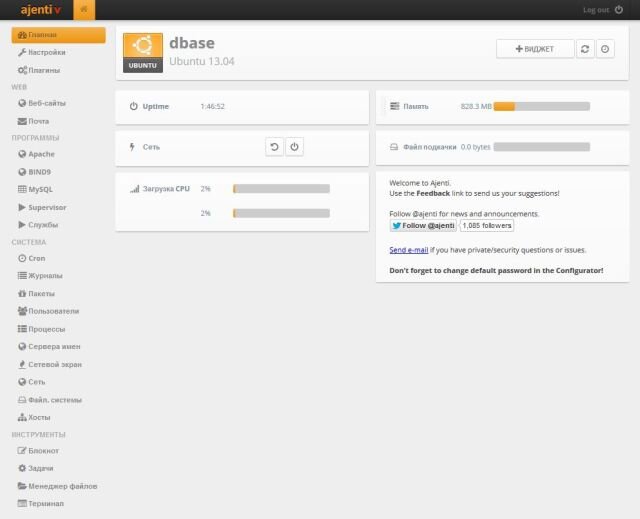Image resolution: width=640 pixels, height=519 pixels.
Task: Open Блокнот notepad tool
Action: tap(38, 450)
